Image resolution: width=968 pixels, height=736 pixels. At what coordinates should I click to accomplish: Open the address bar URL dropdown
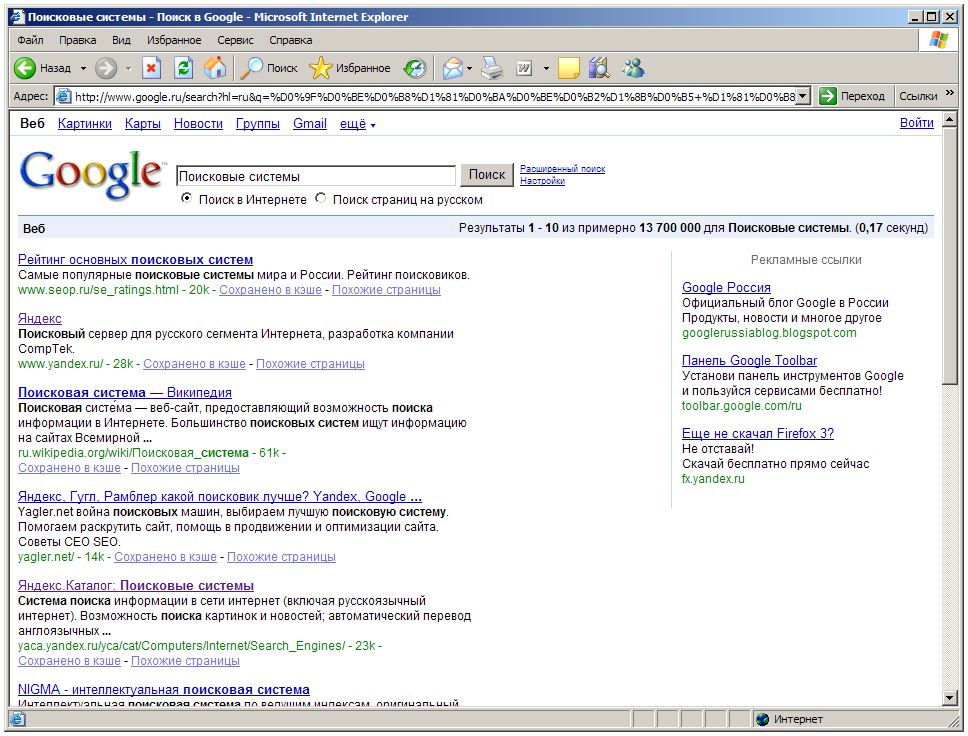803,96
